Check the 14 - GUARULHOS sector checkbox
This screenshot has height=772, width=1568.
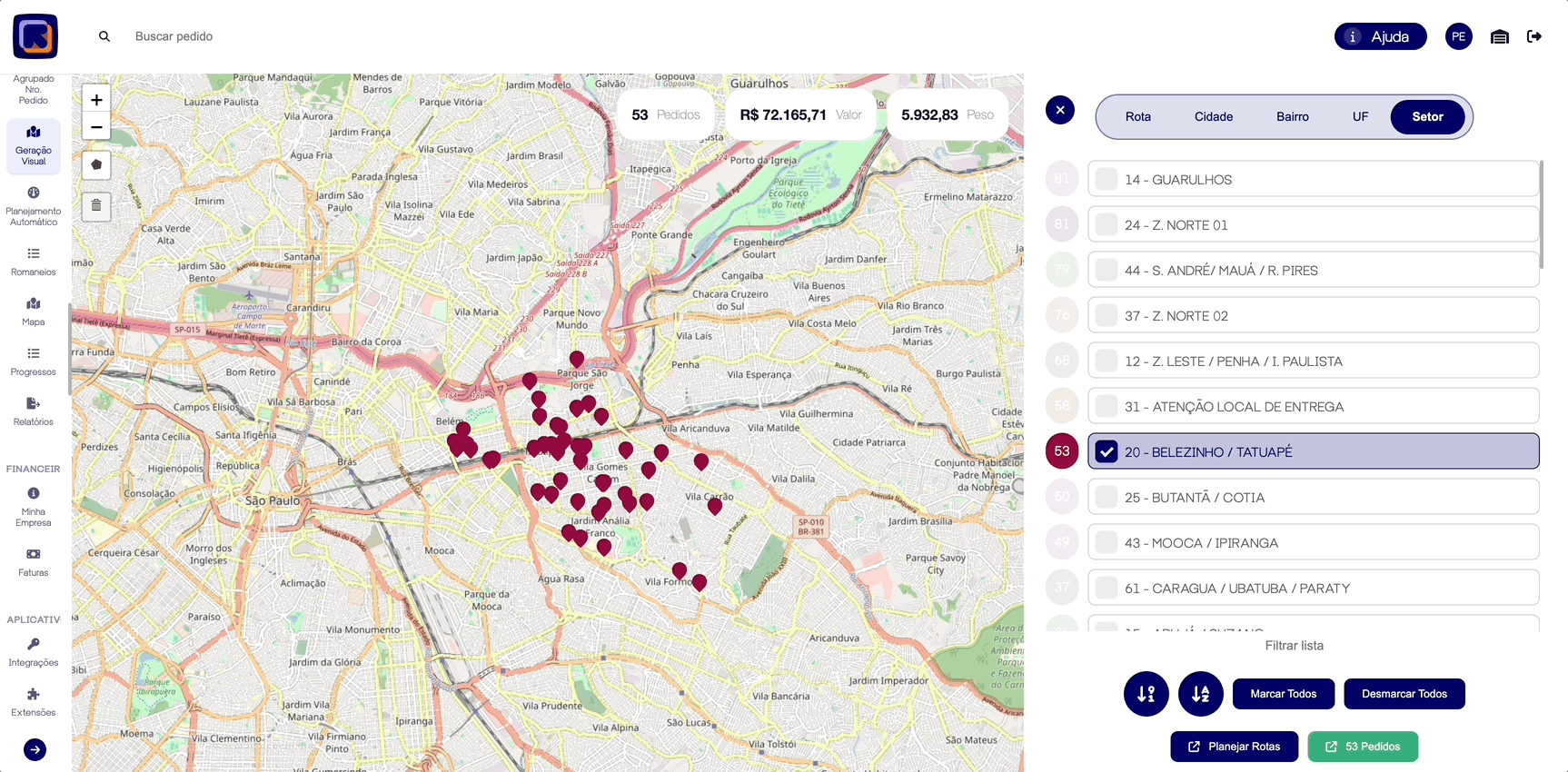(x=1107, y=179)
